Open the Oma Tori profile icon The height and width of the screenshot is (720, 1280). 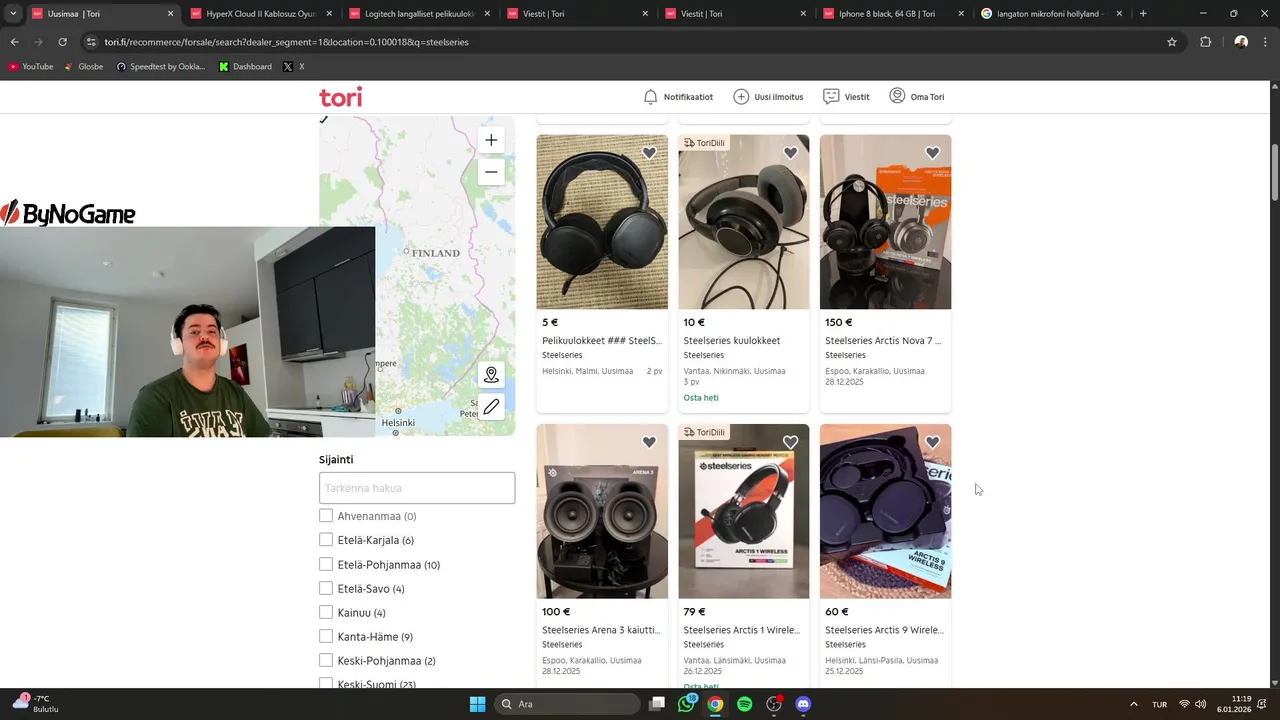click(897, 96)
